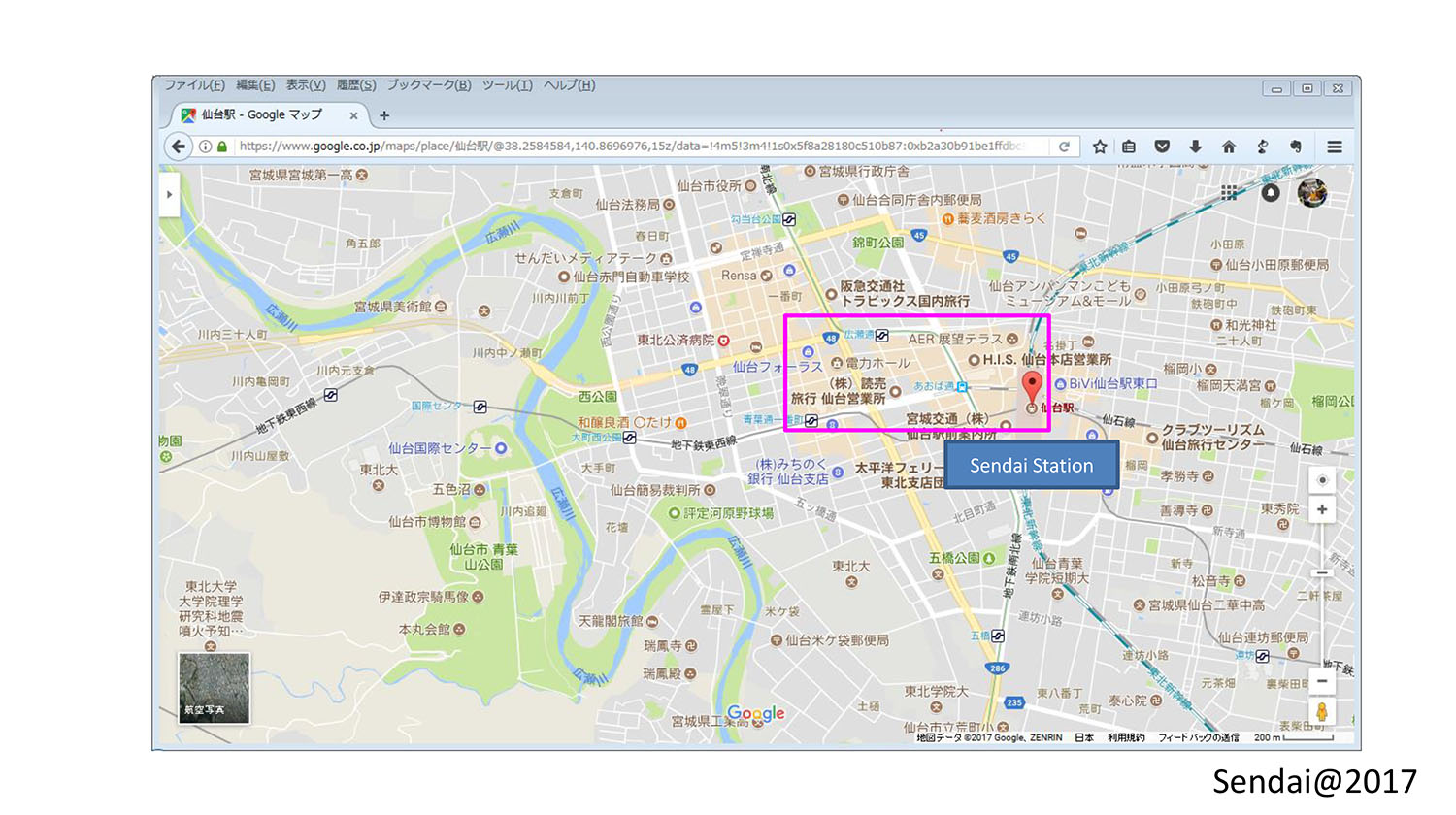Viewport: 1456px width, 815px height.
Task: Click the Evernote elephant icon
Action: 1295,147
